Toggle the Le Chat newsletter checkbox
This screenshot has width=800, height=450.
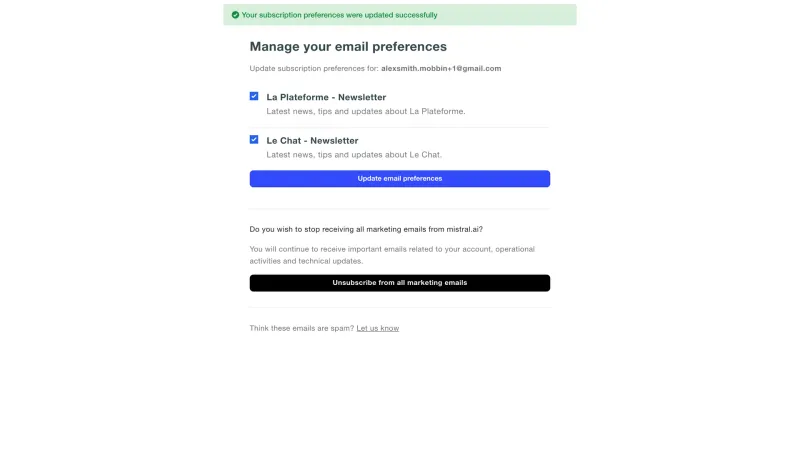(254, 139)
